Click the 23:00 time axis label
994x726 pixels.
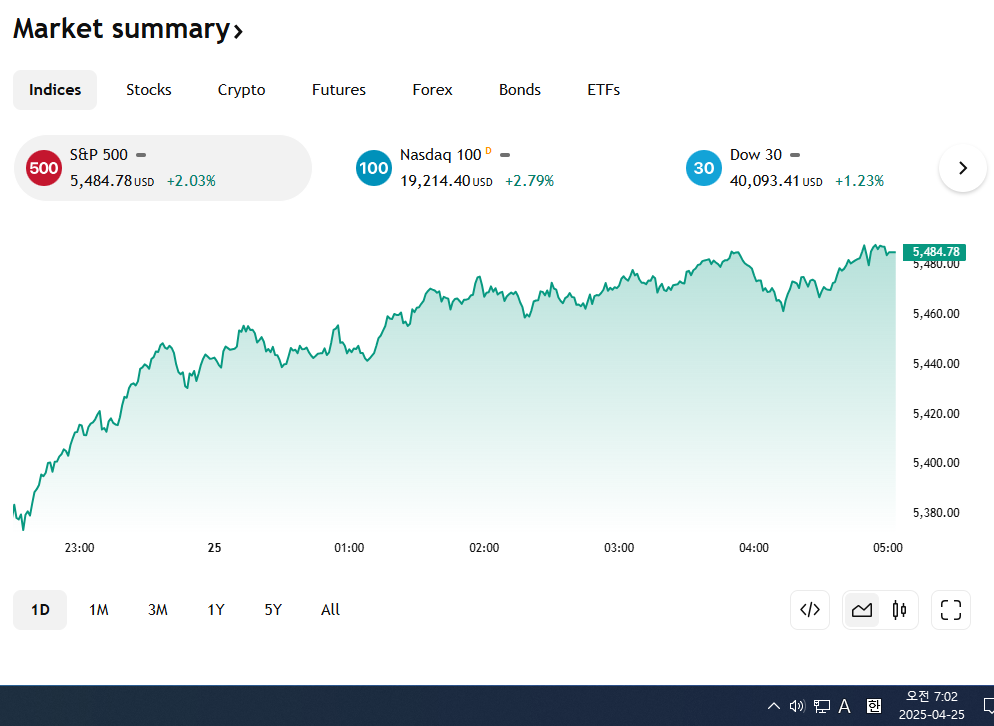pyautogui.click(x=79, y=548)
